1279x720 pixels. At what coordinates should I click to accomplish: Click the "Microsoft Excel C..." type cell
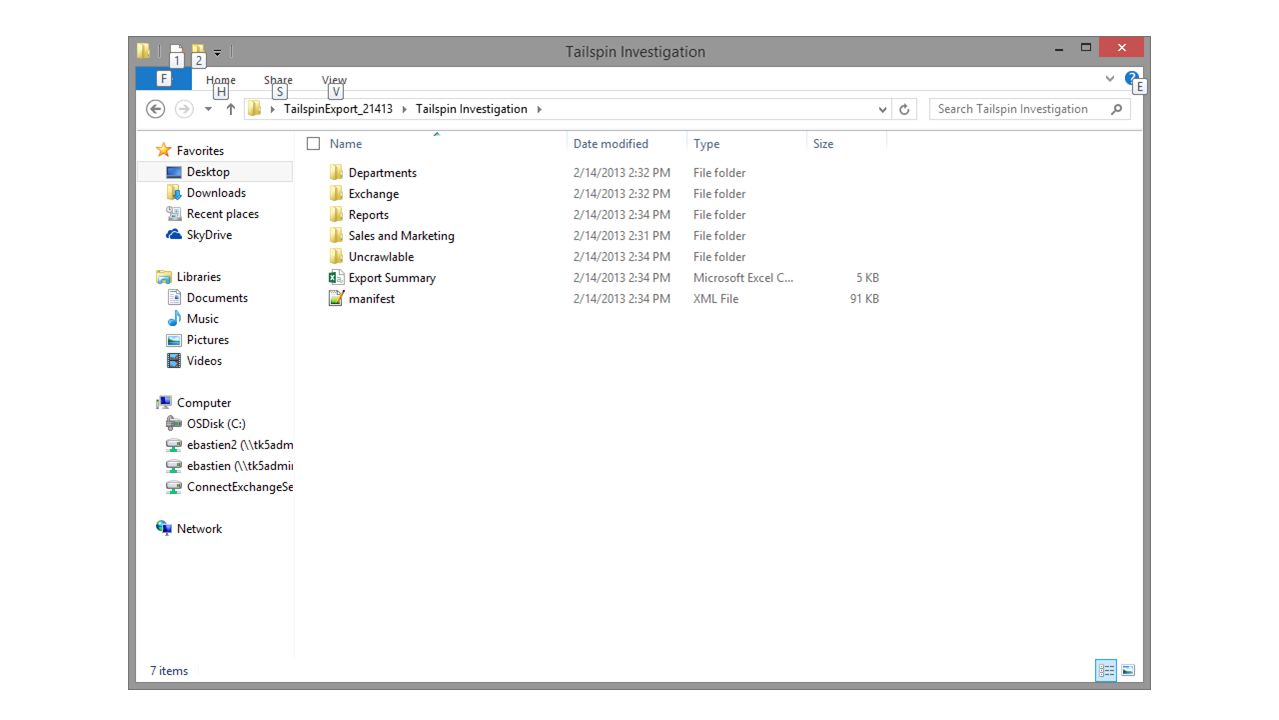pyautogui.click(x=743, y=278)
